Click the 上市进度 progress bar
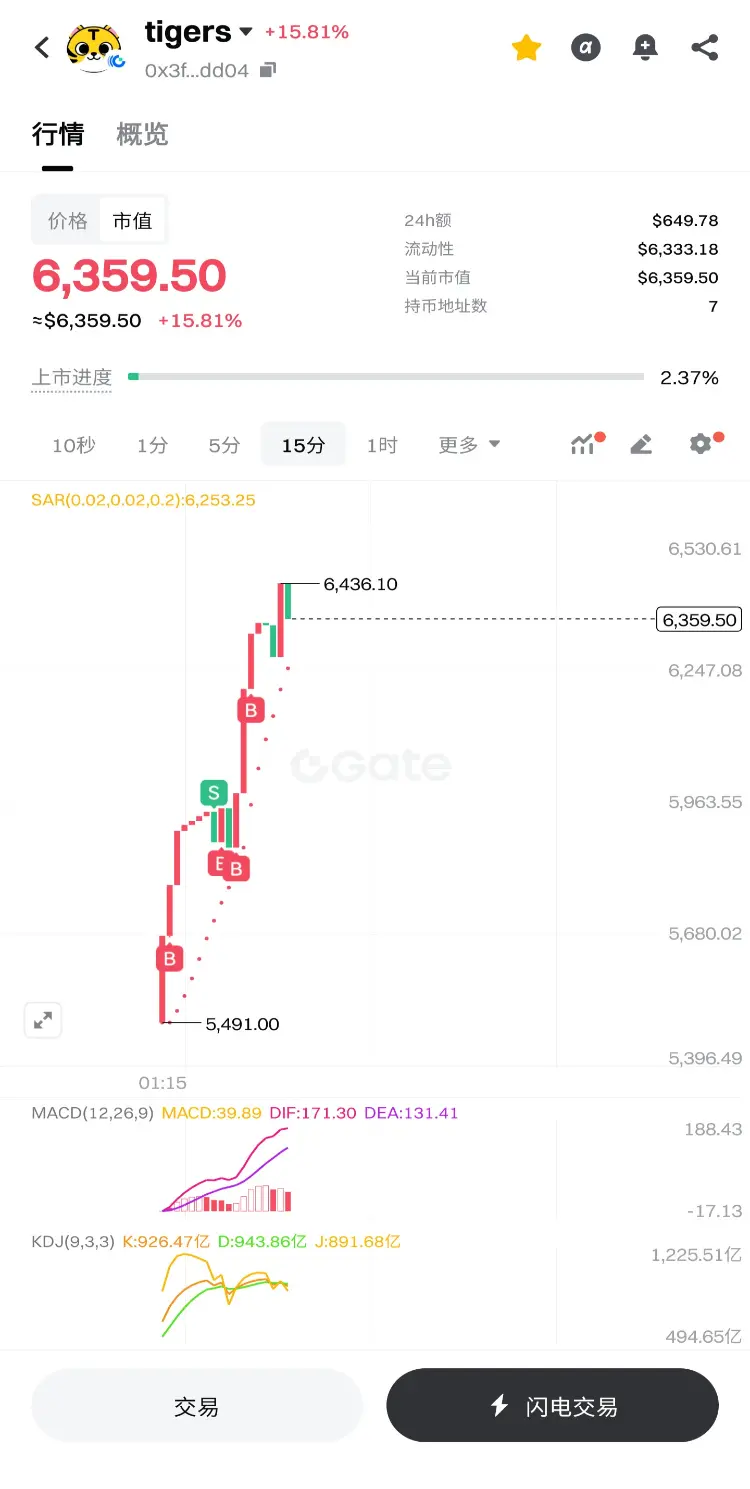Screen dimensions: 750x1489 tap(386, 377)
